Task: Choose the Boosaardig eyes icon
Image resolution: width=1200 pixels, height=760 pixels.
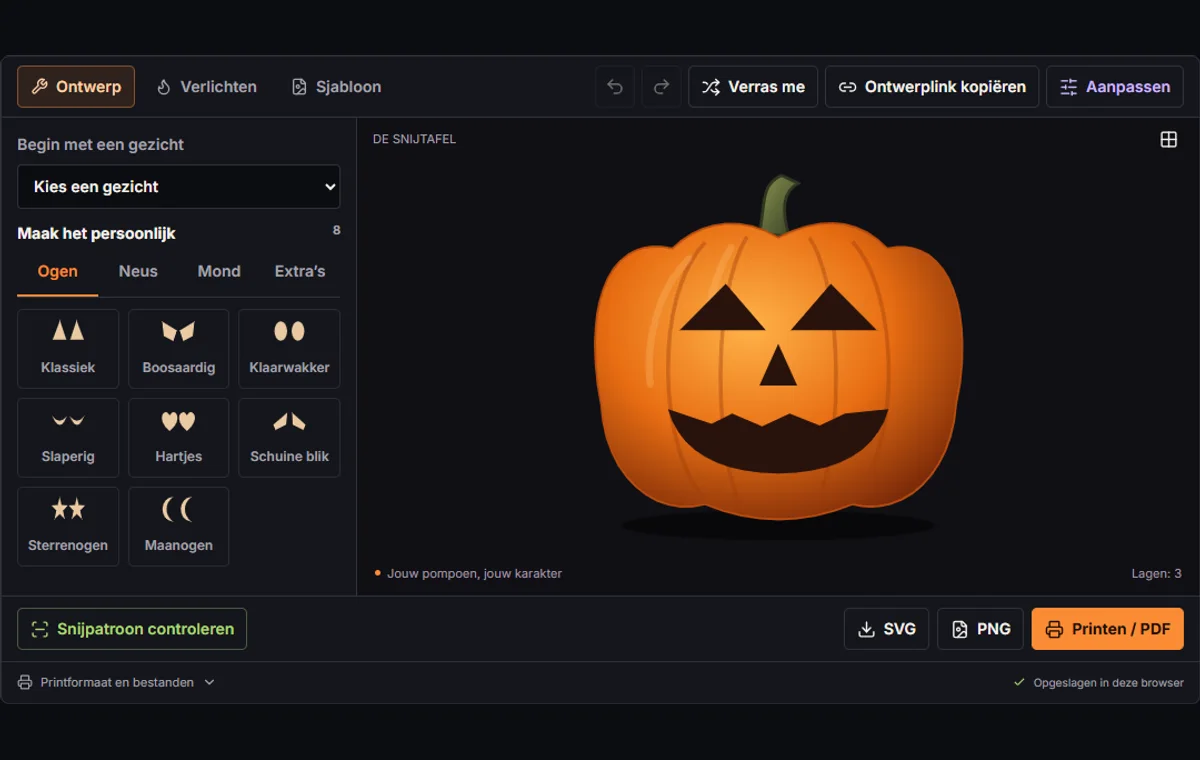Action: tap(179, 348)
